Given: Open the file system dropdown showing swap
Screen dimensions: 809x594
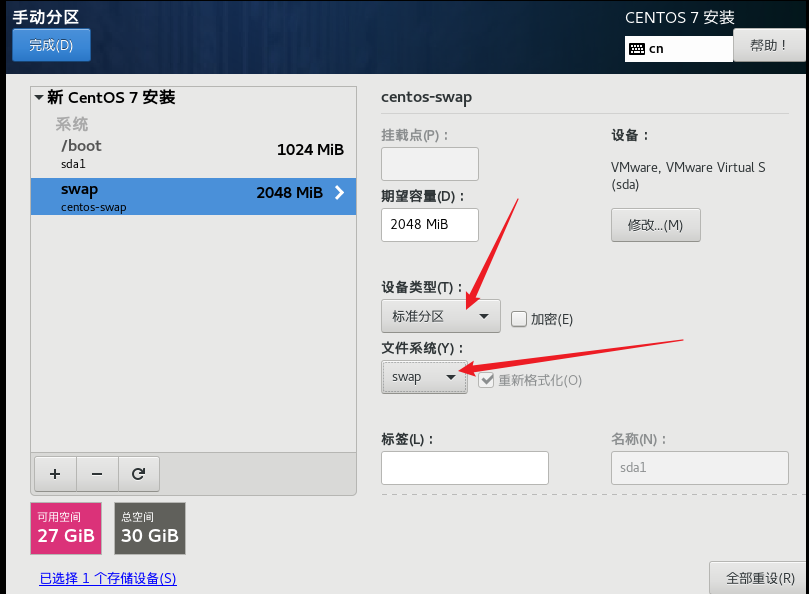Looking at the screenshot, I should 424,377.
